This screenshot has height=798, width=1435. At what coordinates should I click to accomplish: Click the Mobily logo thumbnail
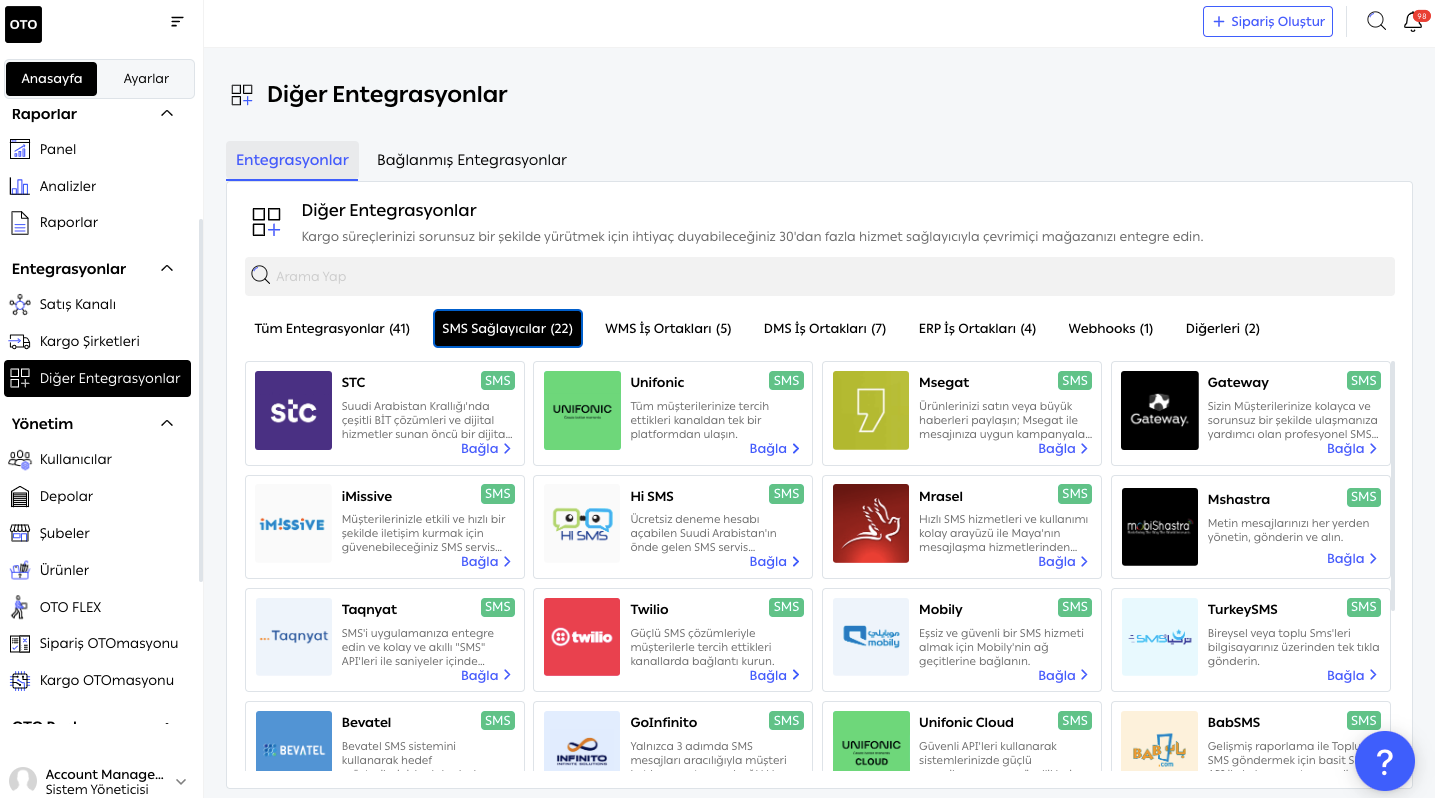coord(871,637)
